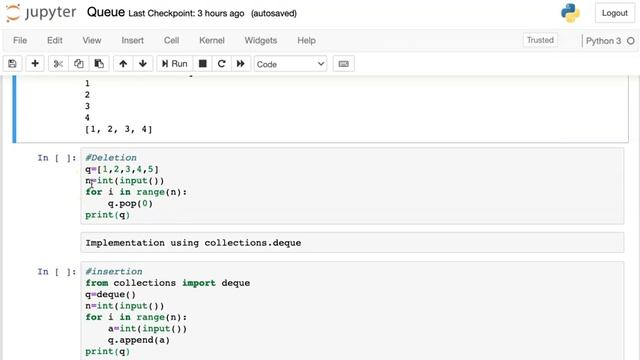Click the Trusted notebook indicator

(540, 40)
